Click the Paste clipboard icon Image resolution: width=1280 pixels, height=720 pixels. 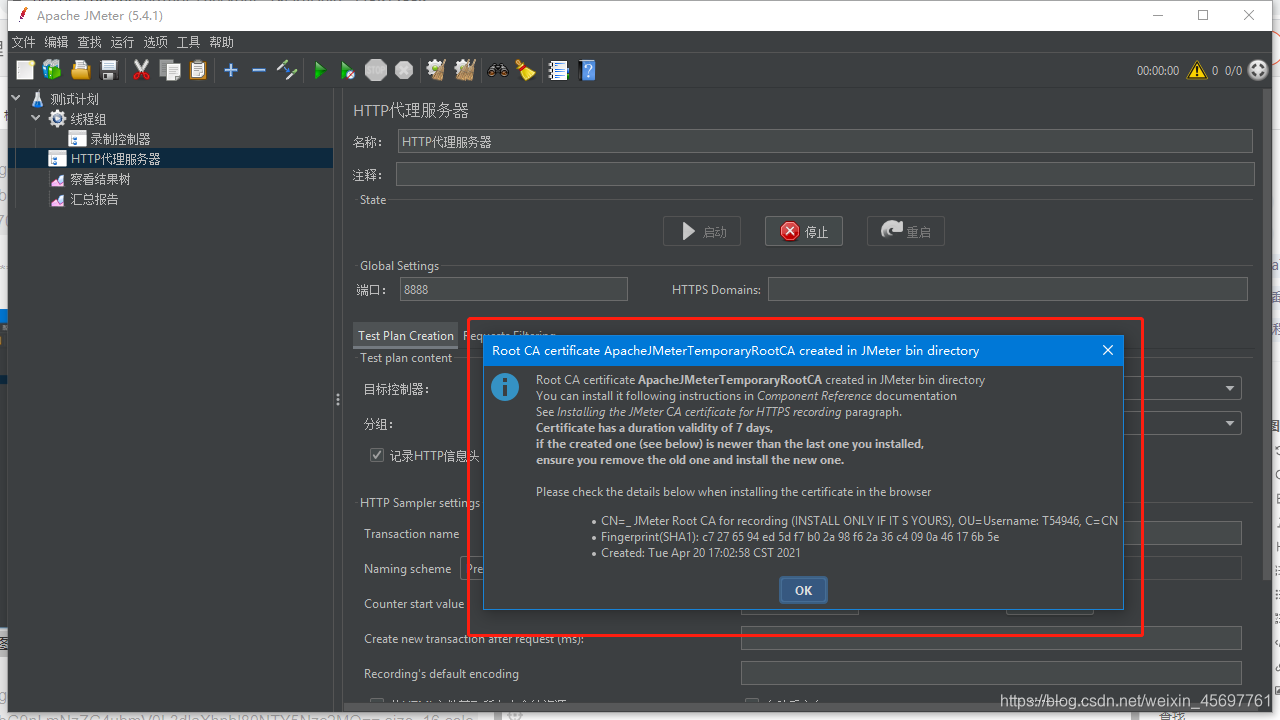(x=198, y=70)
